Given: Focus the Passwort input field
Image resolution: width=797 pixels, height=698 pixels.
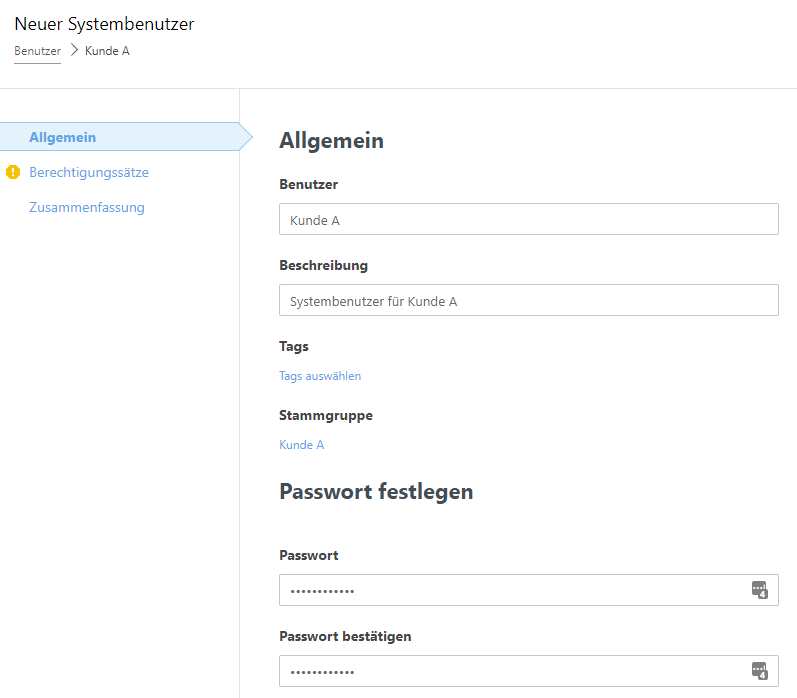Looking at the screenshot, I should pos(510,590).
